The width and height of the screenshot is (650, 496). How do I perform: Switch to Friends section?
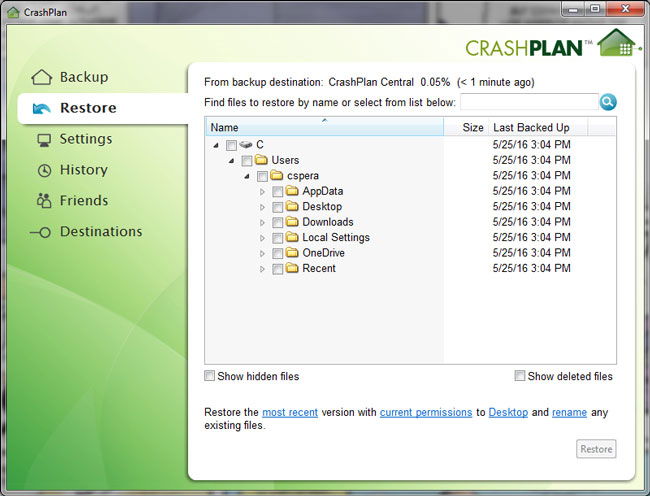click(84, 201)
